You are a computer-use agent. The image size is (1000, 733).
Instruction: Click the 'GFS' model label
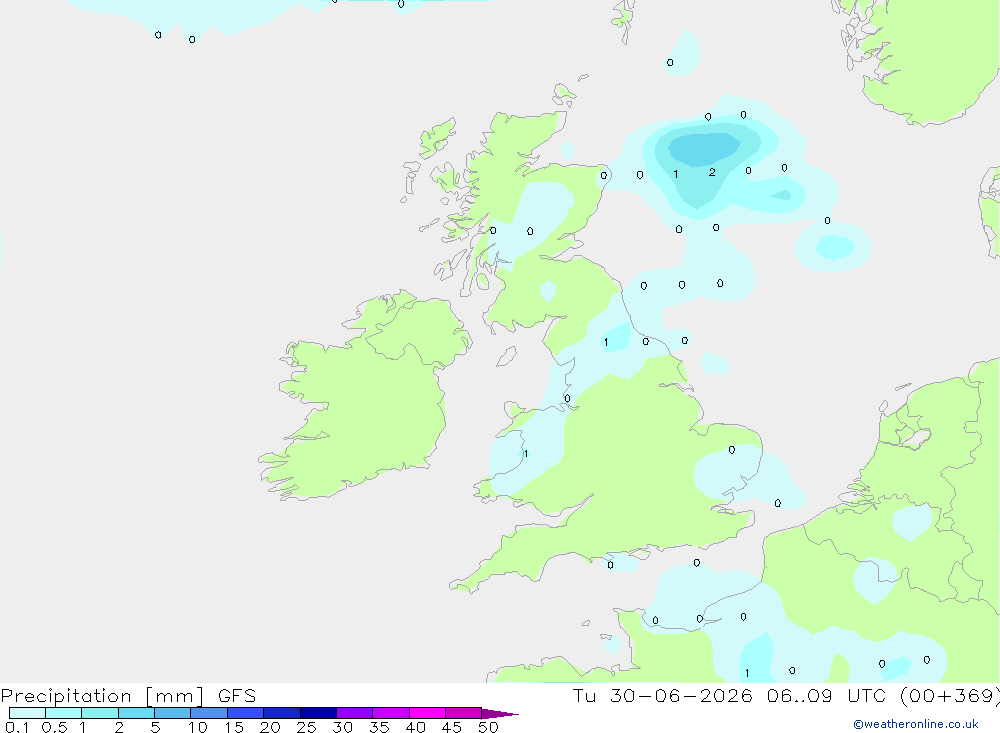click(x=237, y=696)
